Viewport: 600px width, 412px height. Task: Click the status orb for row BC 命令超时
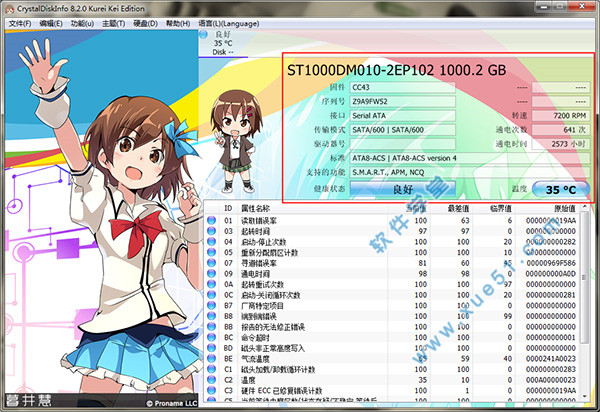pos(211,337)
